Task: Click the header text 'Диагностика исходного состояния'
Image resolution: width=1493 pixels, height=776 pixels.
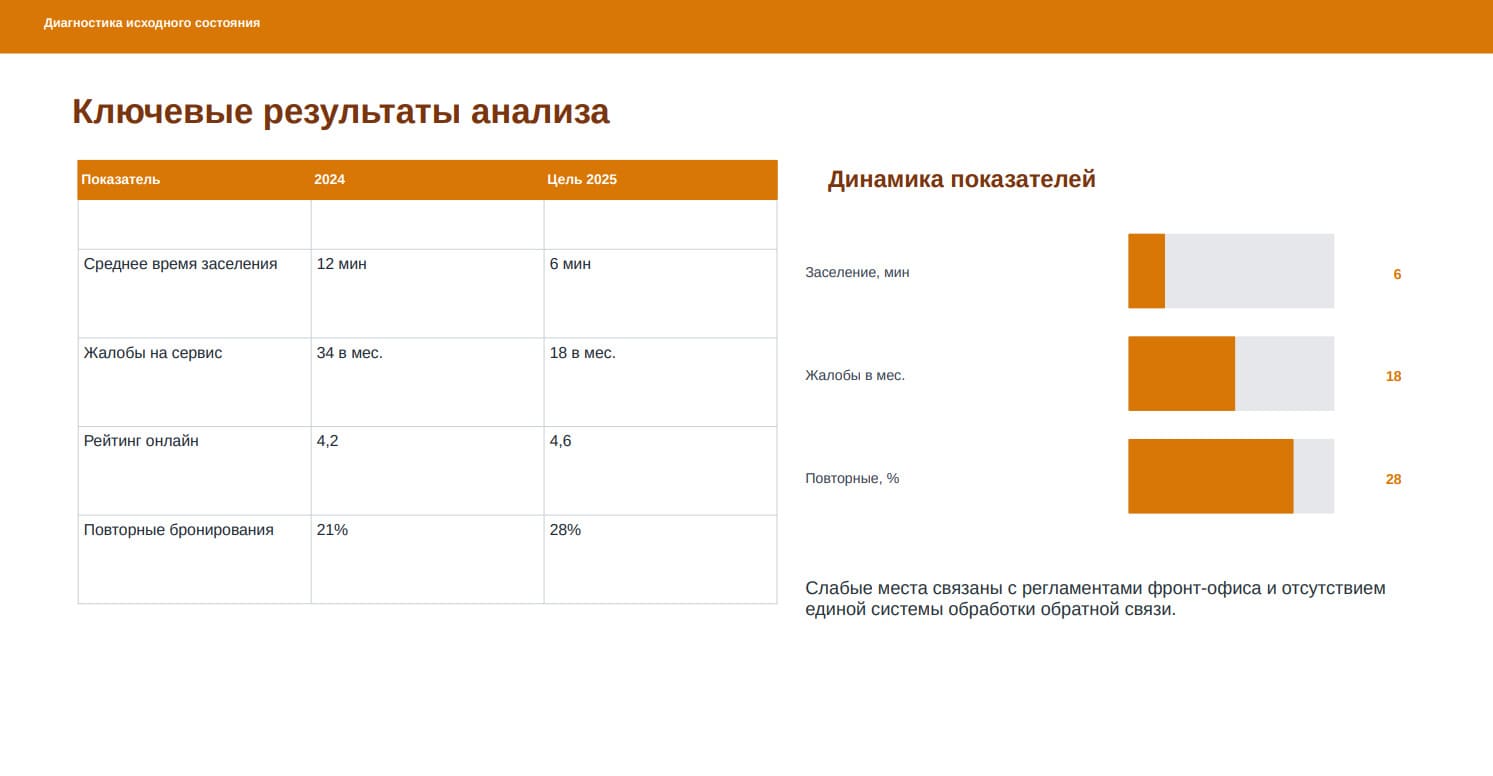Action: pyautogui.click(x=152, y=23)
